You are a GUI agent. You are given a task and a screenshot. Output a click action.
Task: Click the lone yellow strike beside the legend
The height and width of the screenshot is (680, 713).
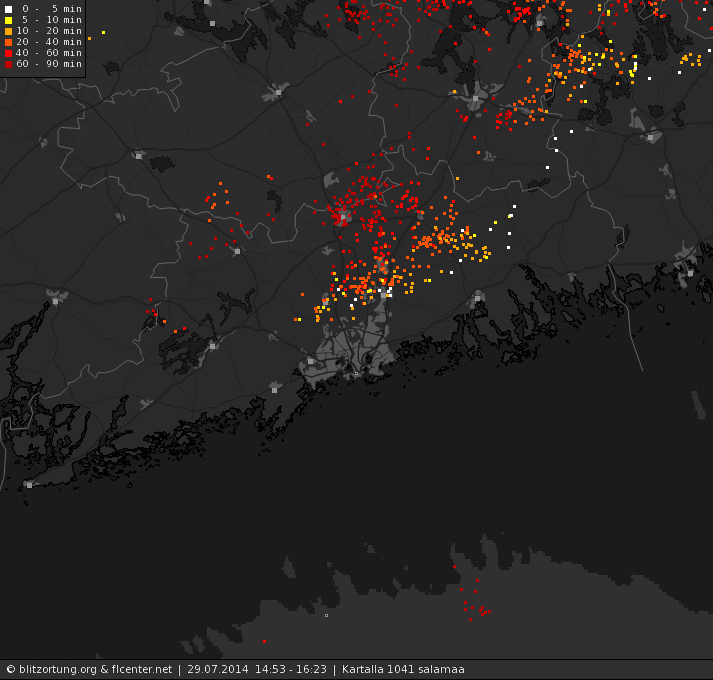click(104, 32)
